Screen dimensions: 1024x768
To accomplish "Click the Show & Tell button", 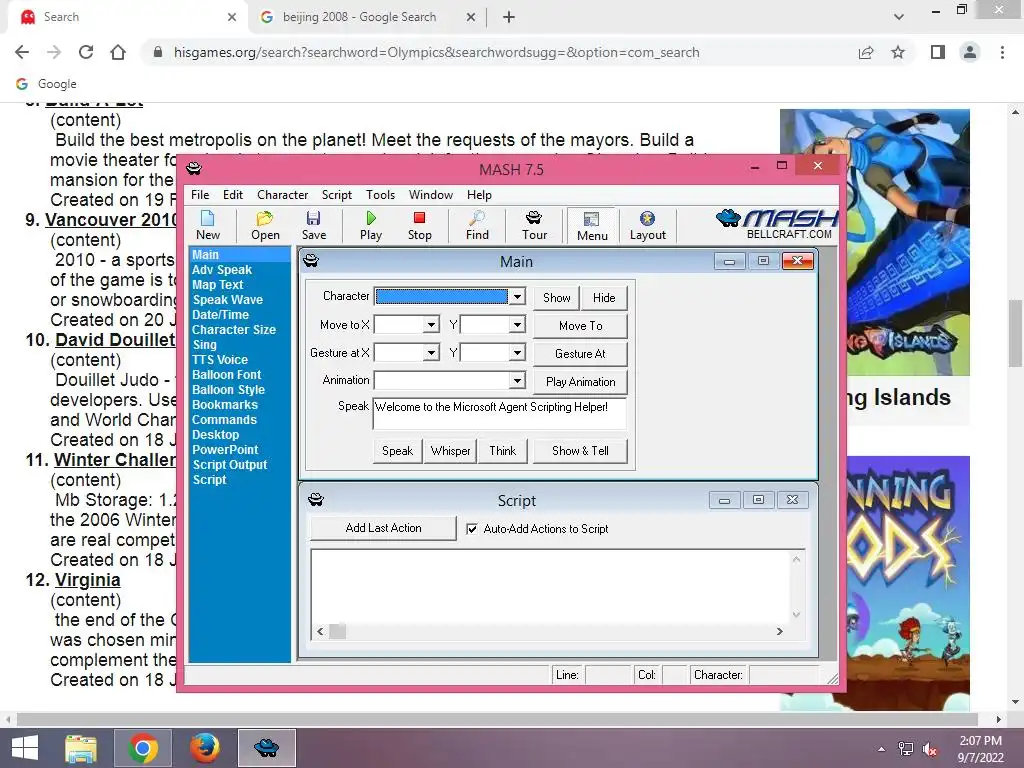I will pos(580,451).
